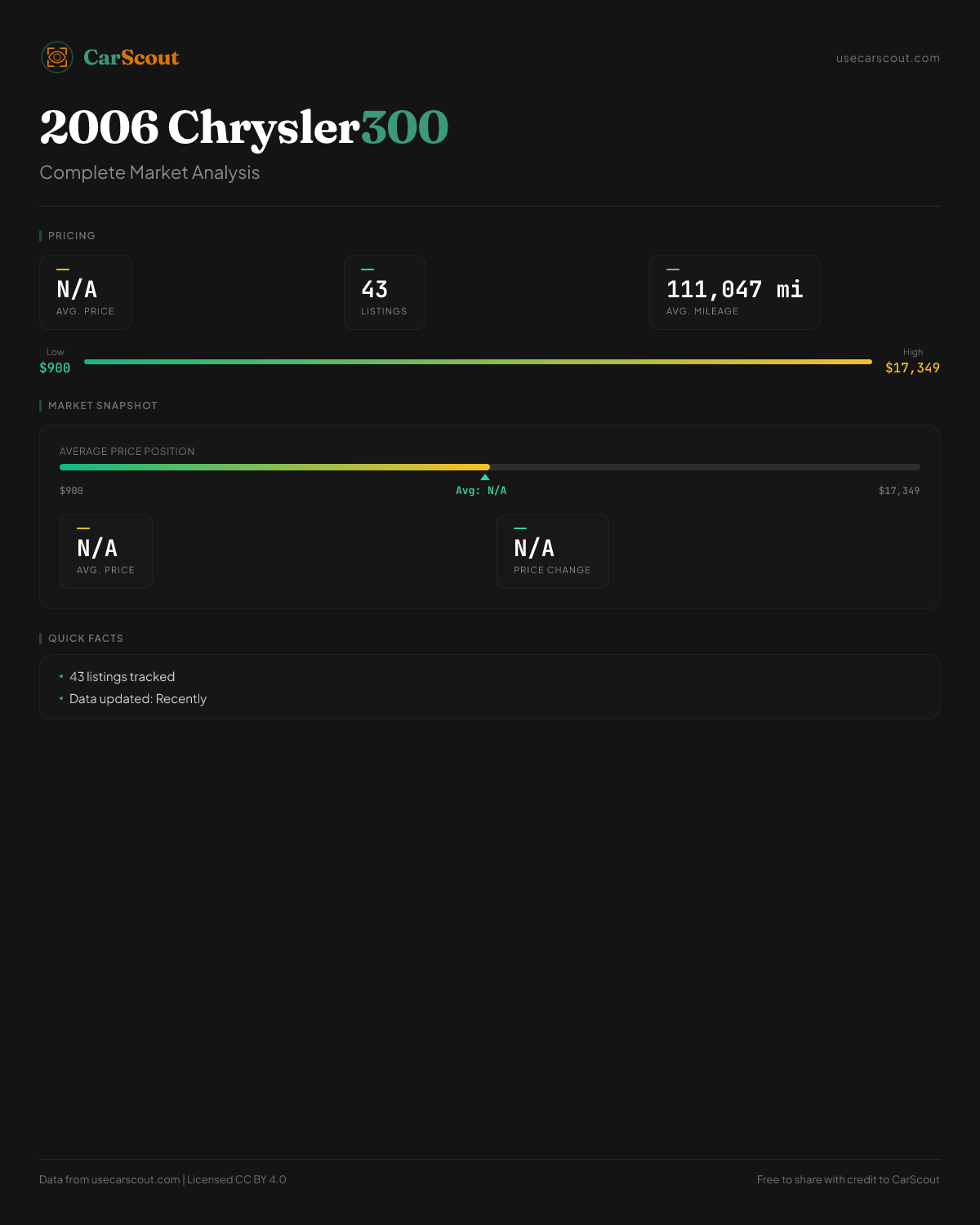980x1225 pixels.
Task: Click the $900 low price label
Action: (55, 367)
